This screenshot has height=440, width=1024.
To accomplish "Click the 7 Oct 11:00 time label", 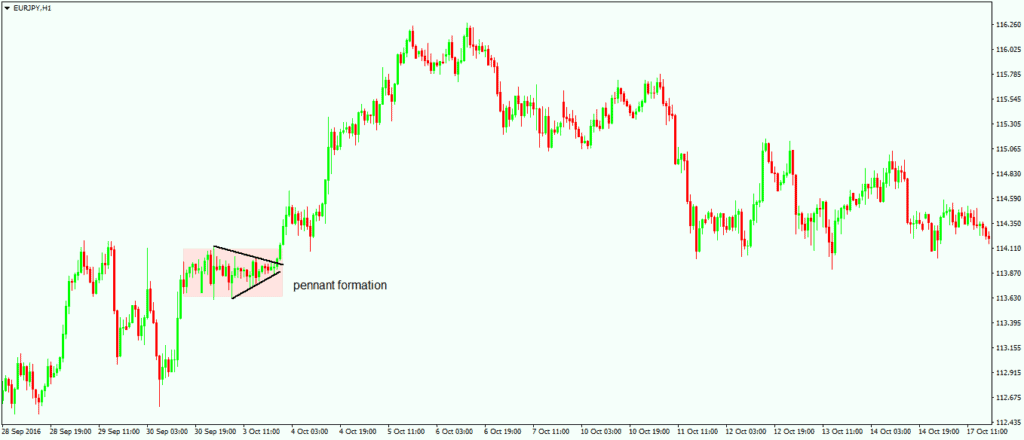I will [x=551, y=432].
